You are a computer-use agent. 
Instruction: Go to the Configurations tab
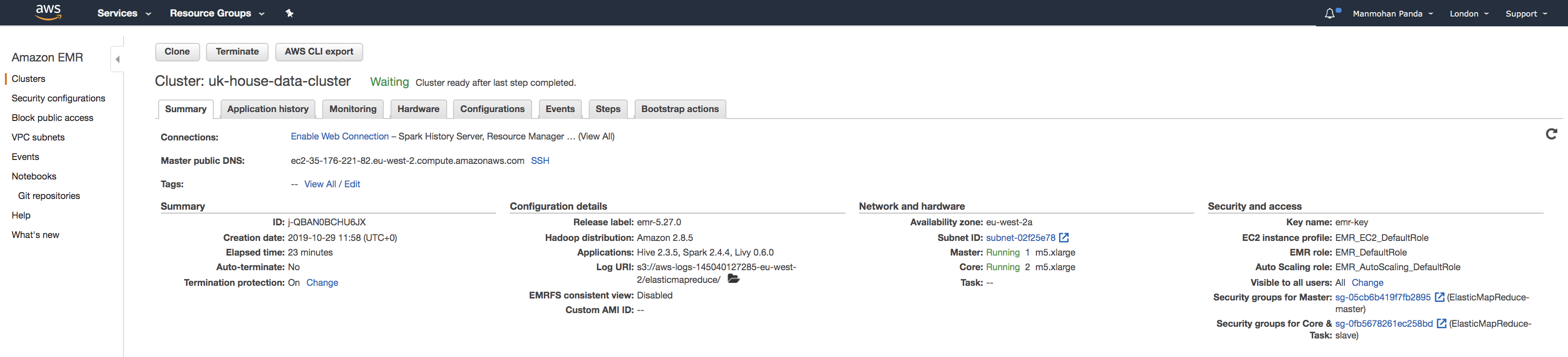(x=493, y=109)
